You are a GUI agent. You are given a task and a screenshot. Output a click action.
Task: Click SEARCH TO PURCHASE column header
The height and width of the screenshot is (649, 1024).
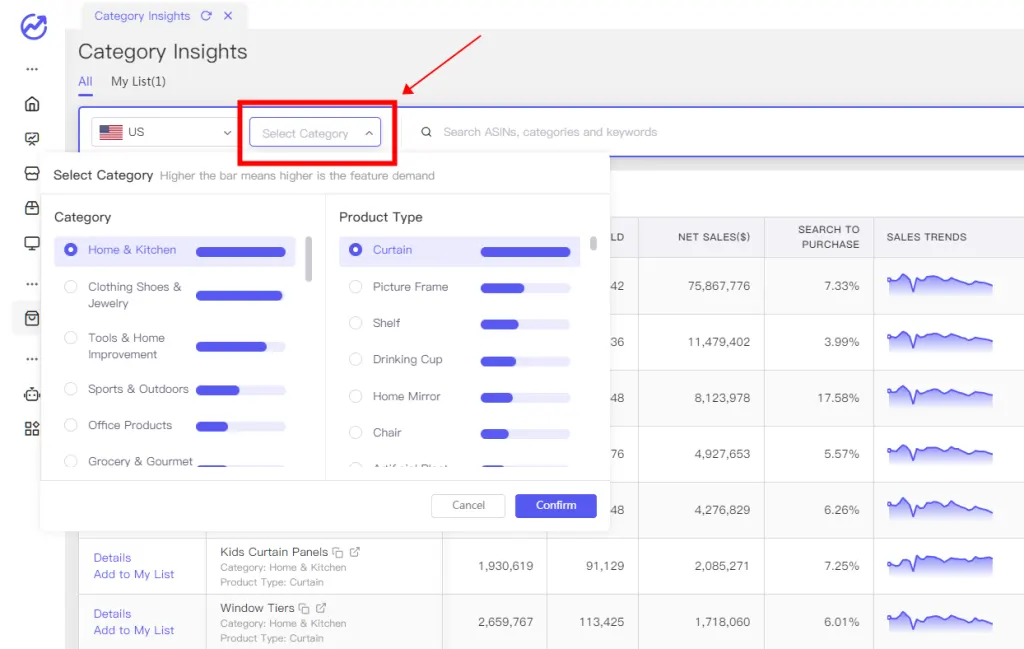pyautogui.click(x=828, y=237)
